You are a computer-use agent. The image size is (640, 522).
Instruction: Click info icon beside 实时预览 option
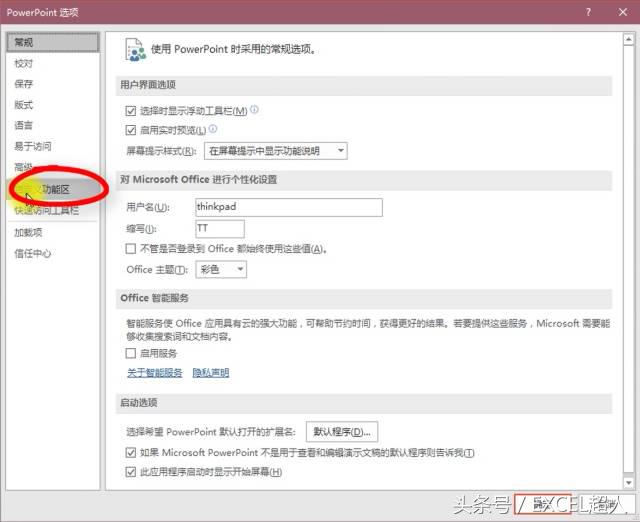(x=213, y=129)
